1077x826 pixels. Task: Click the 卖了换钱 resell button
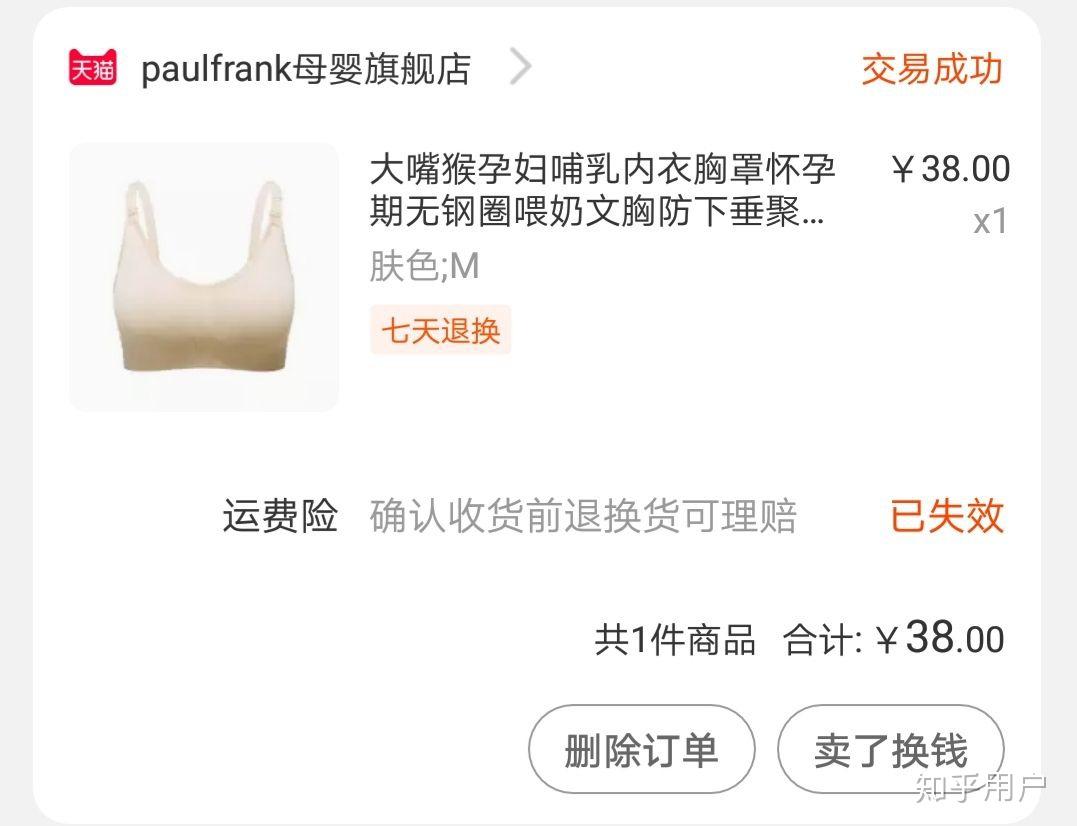coord(891,749)
